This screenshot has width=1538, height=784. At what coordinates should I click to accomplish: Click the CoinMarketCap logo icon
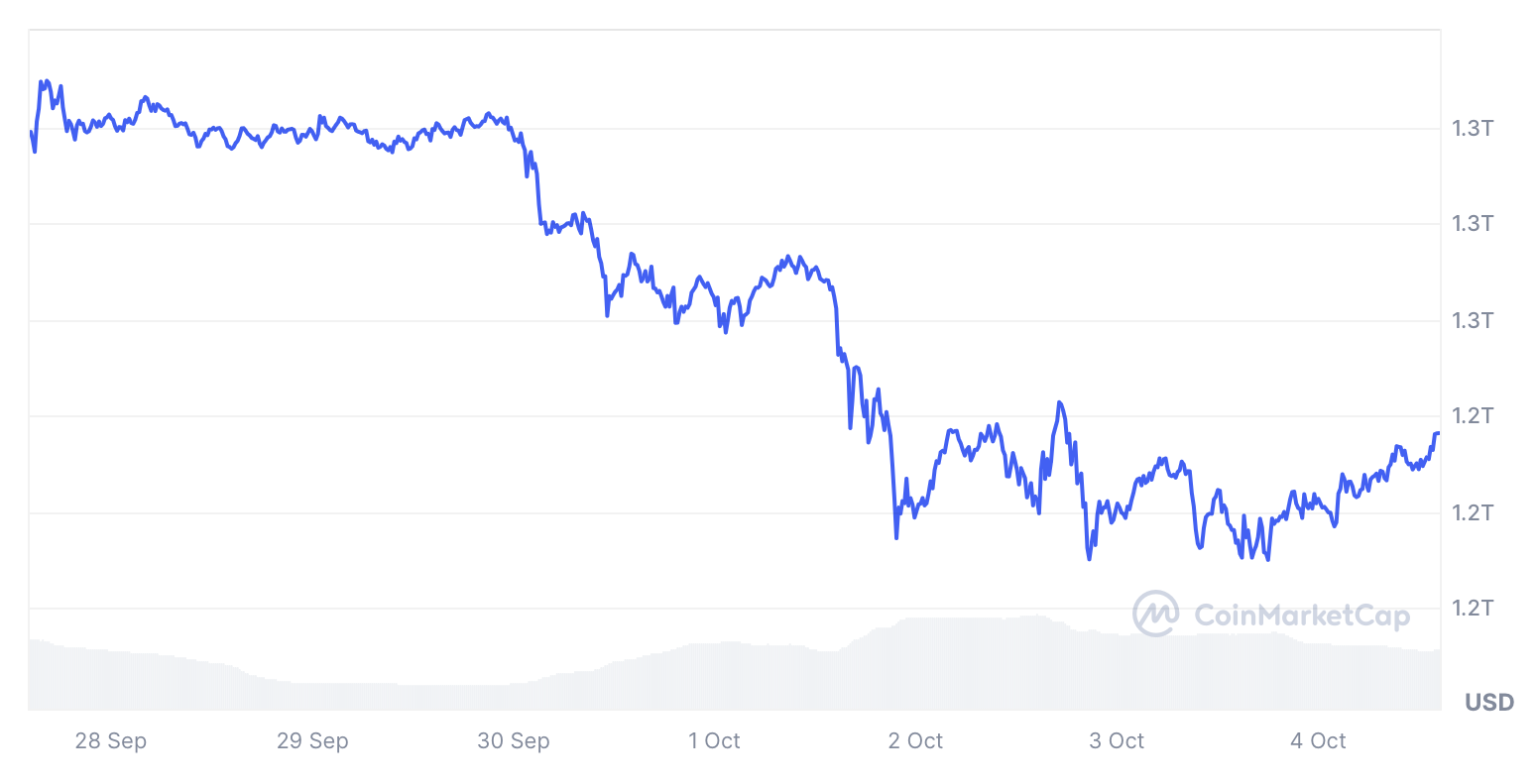pos(1155,614)
